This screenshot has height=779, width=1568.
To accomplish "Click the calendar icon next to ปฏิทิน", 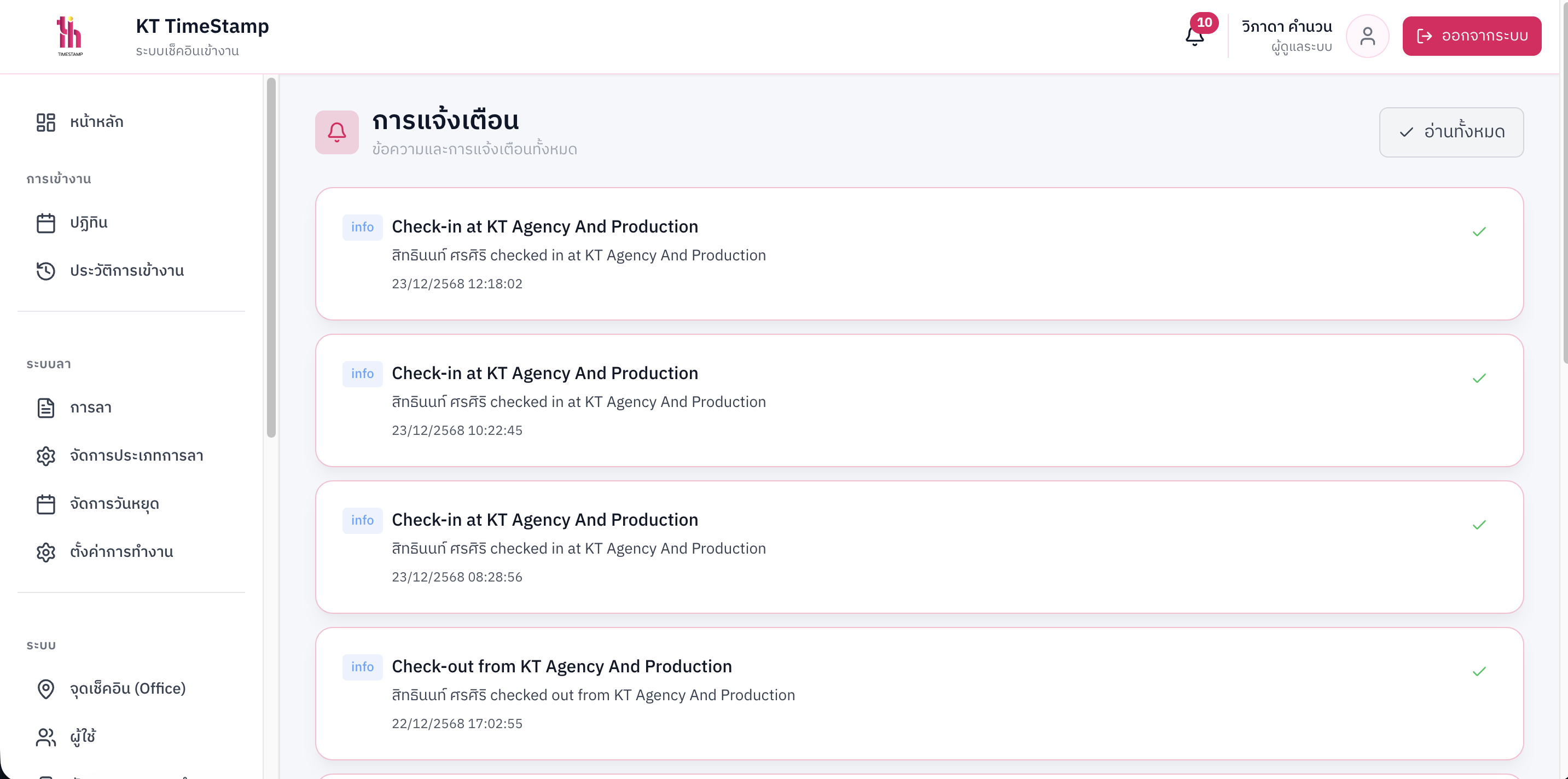I will click(45, 223).
